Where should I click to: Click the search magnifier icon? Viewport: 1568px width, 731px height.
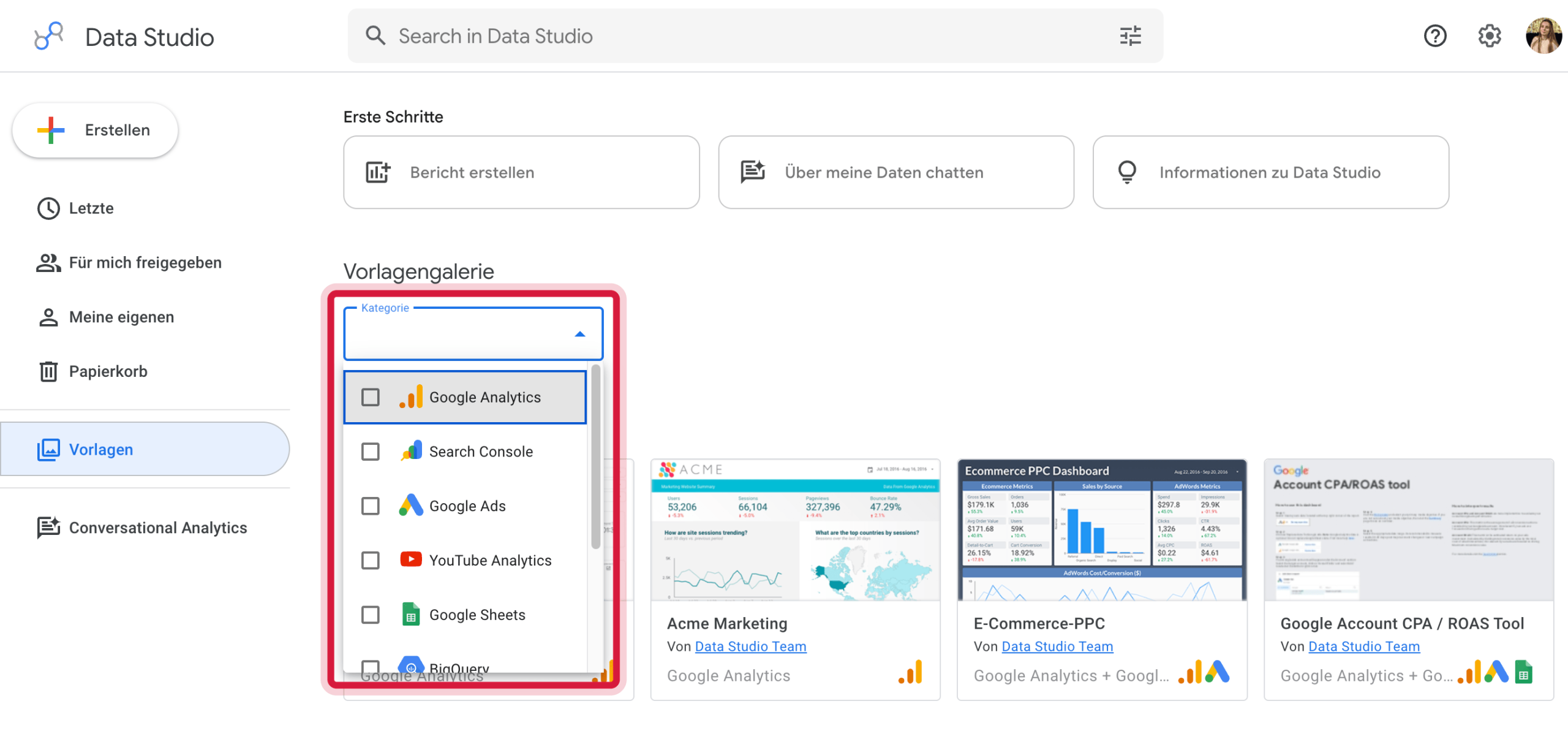pos(375,36)
